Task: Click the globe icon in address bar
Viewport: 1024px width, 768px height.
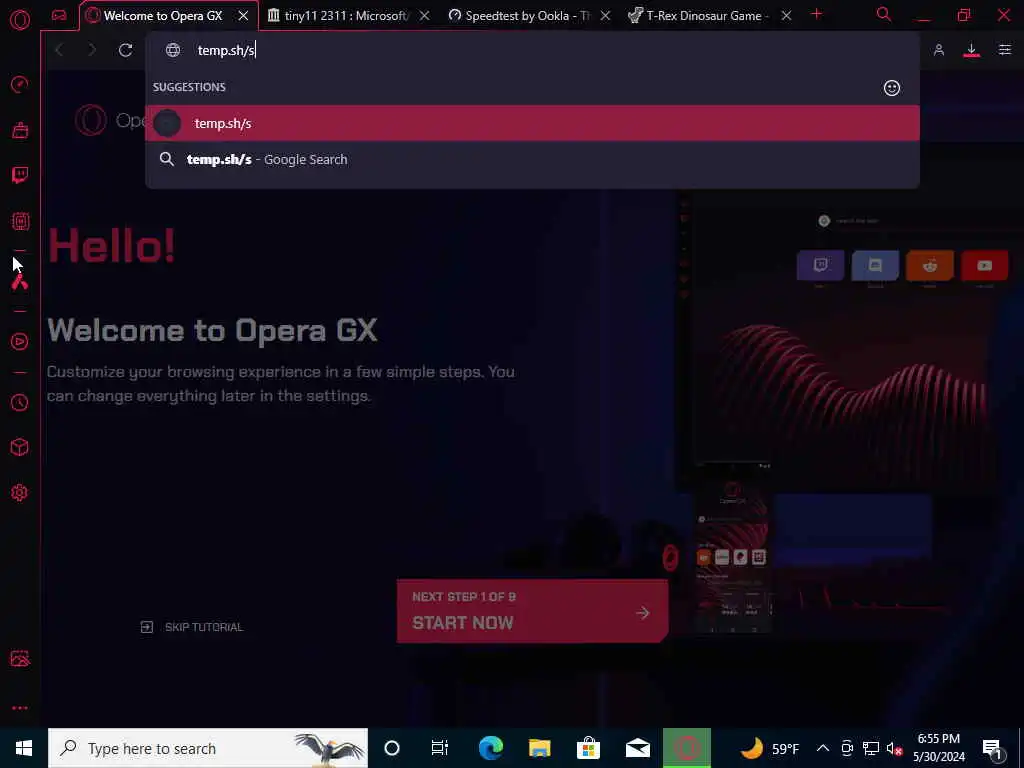Action: 172,50
